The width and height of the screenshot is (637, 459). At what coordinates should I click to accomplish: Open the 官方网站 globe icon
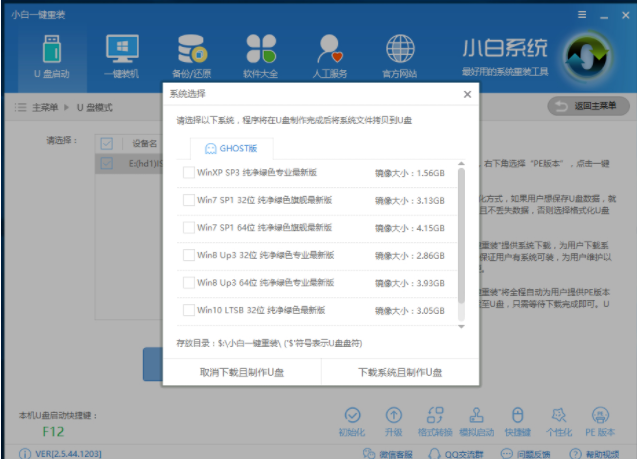(400, 56)
